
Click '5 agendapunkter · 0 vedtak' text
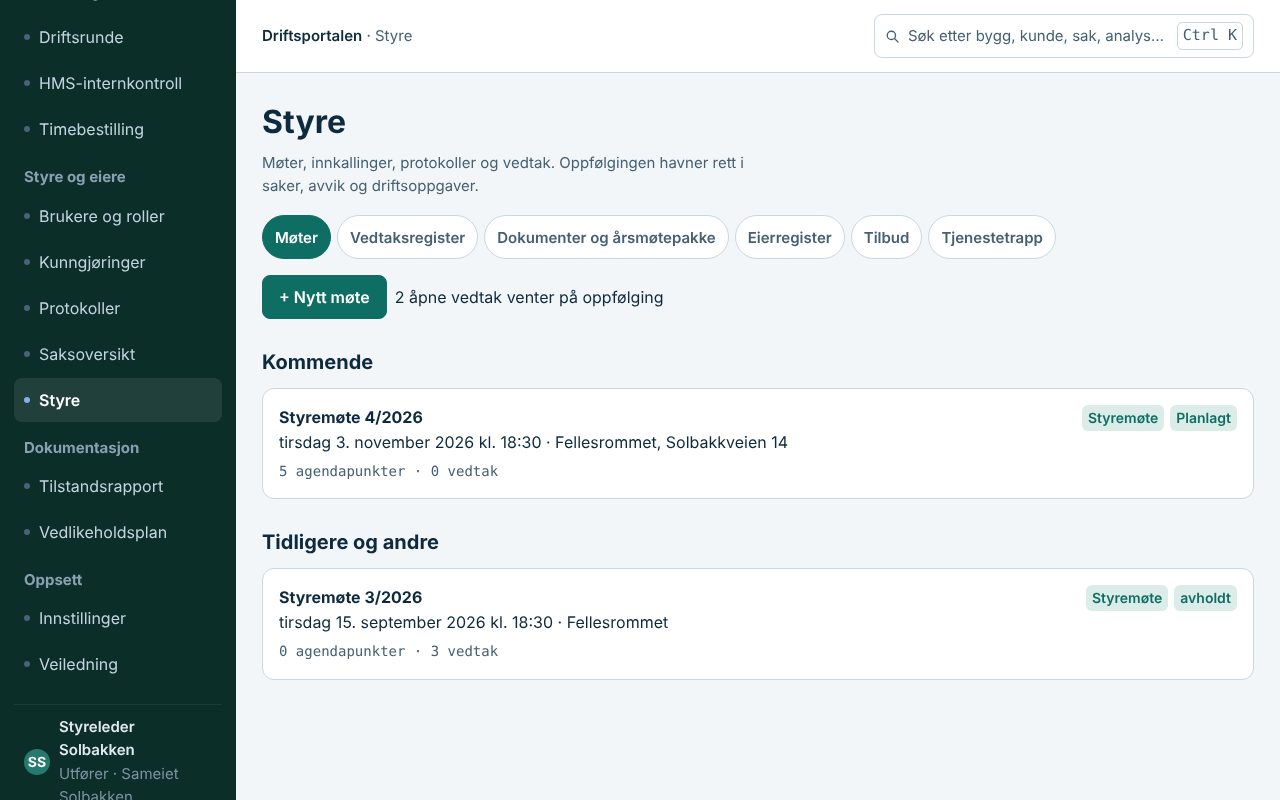[x=388, y=471]
